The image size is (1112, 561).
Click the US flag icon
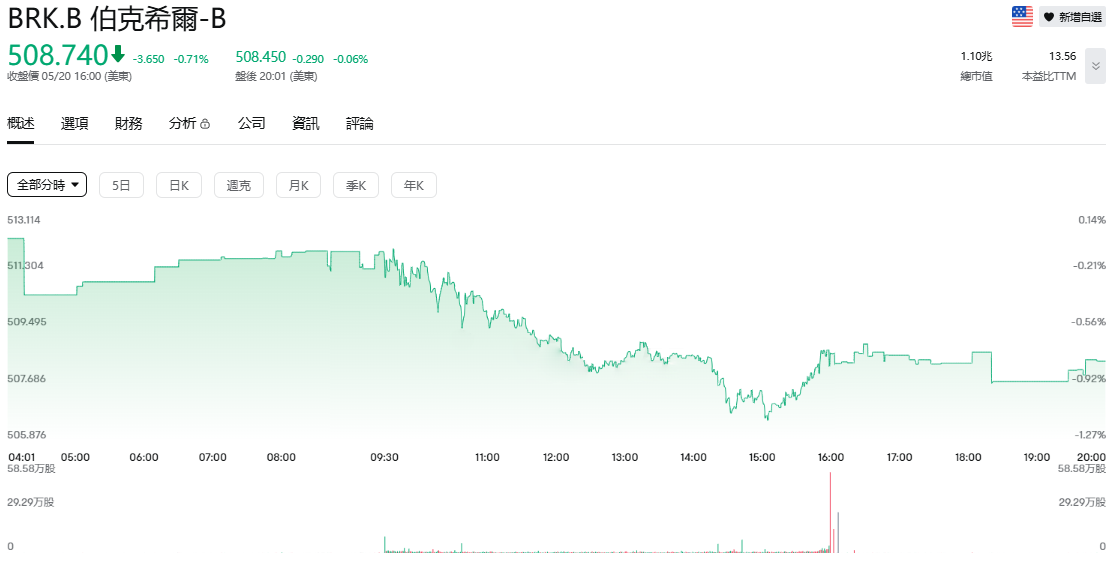[1022, 16]
